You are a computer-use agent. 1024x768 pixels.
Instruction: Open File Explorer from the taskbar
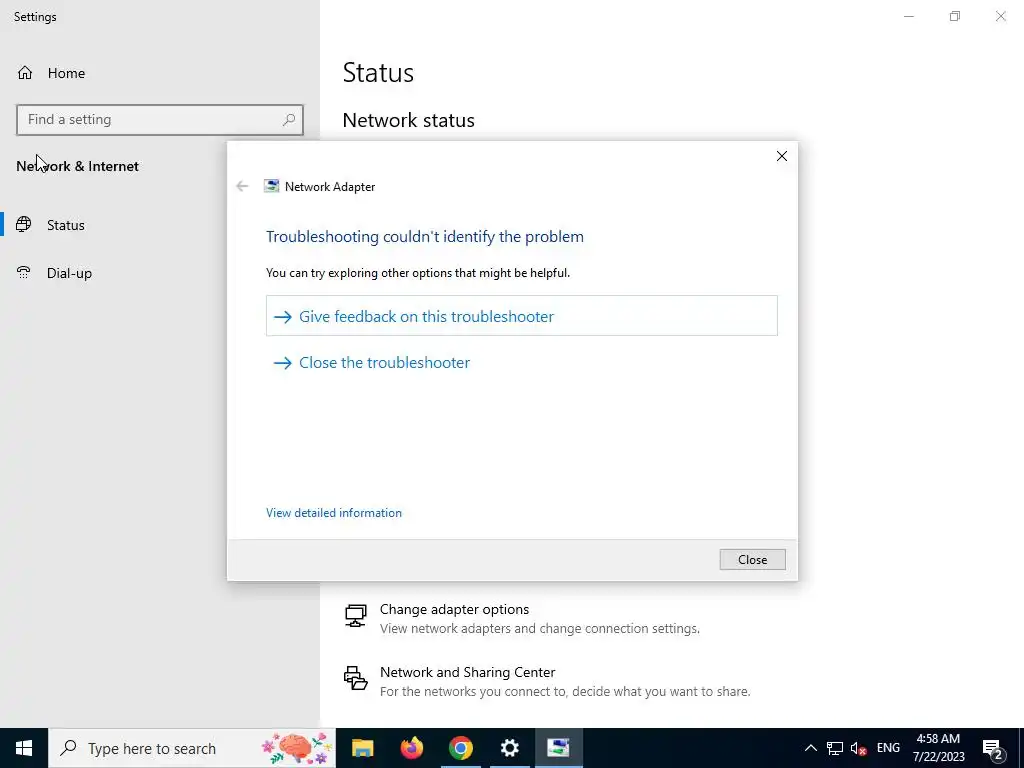point(362,748)
